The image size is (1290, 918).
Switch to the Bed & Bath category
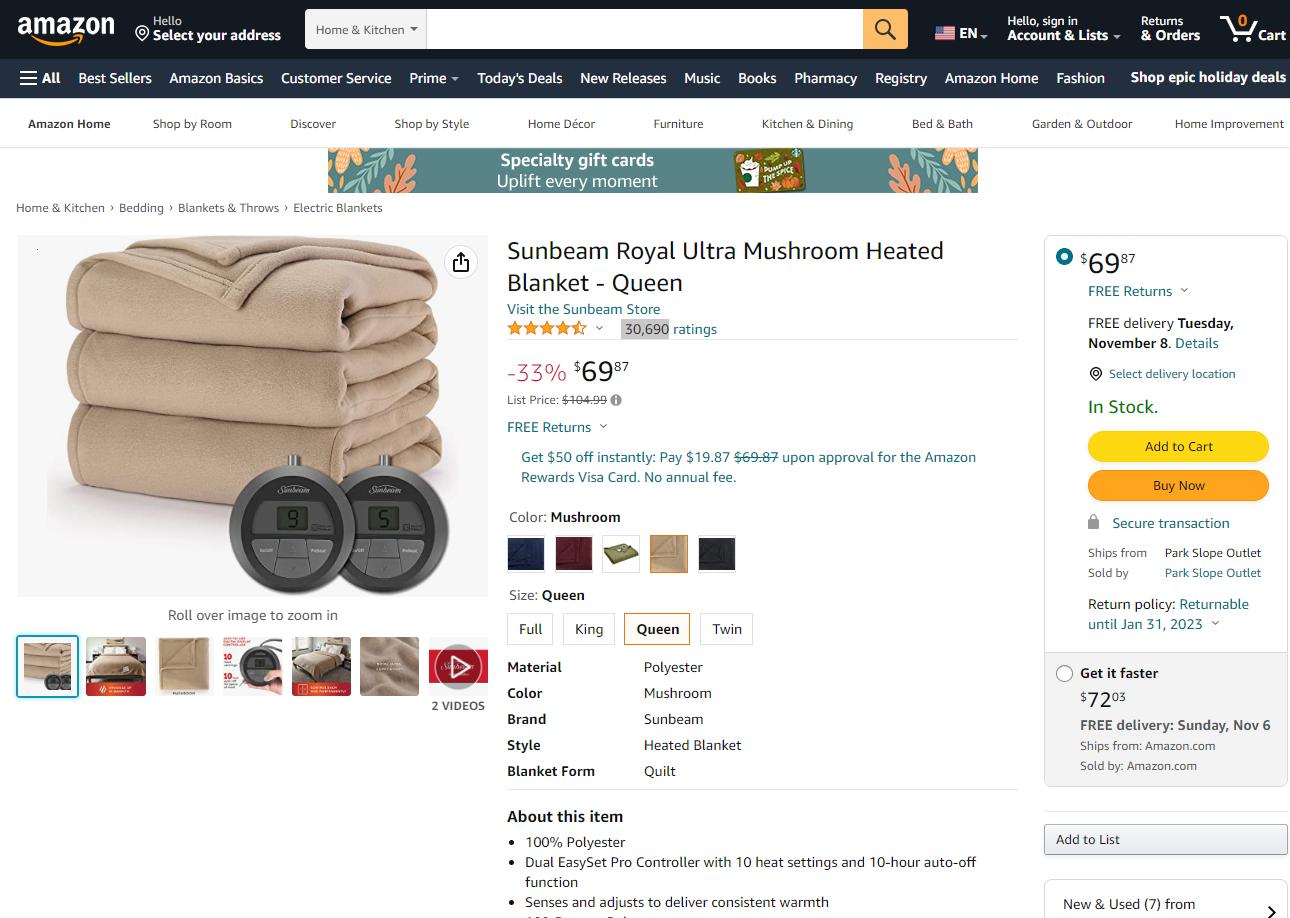(x=941, y=123)
